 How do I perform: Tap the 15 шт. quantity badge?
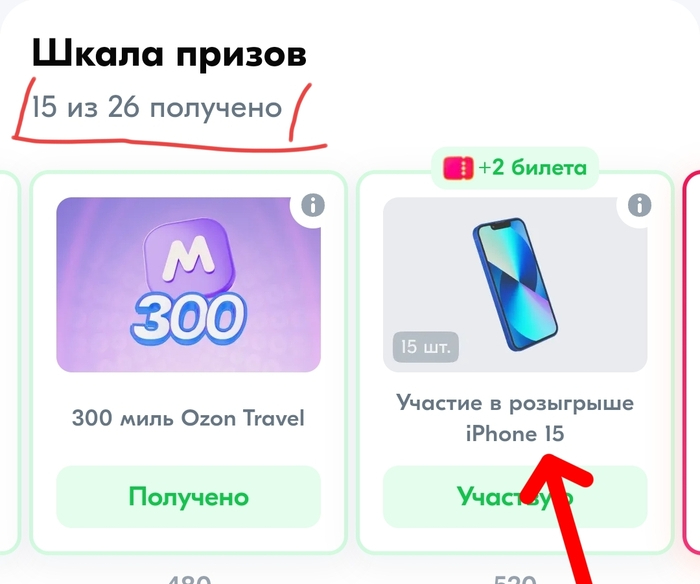pos(425,347)
